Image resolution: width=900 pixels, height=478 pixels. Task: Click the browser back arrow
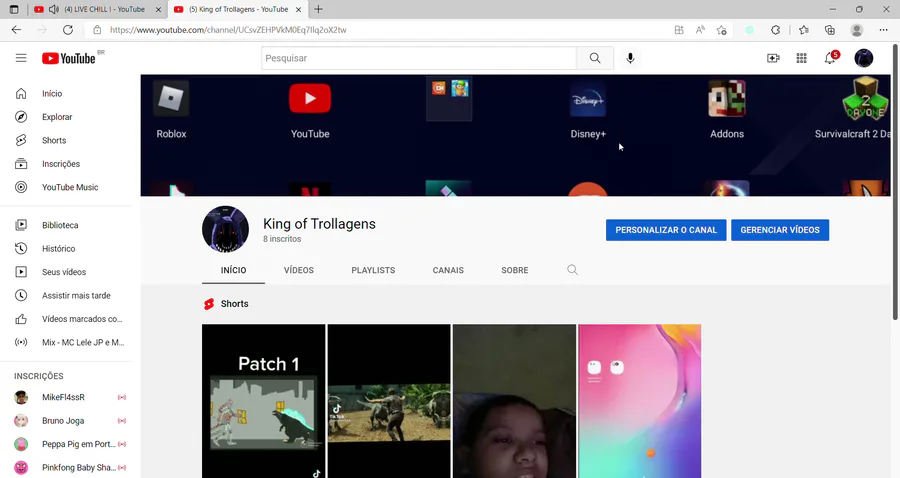[16, 30]
